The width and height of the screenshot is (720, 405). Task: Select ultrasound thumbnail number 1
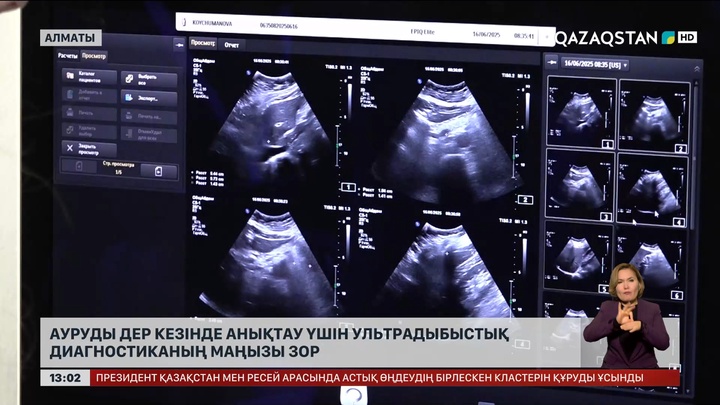click(x=579, y=110)
